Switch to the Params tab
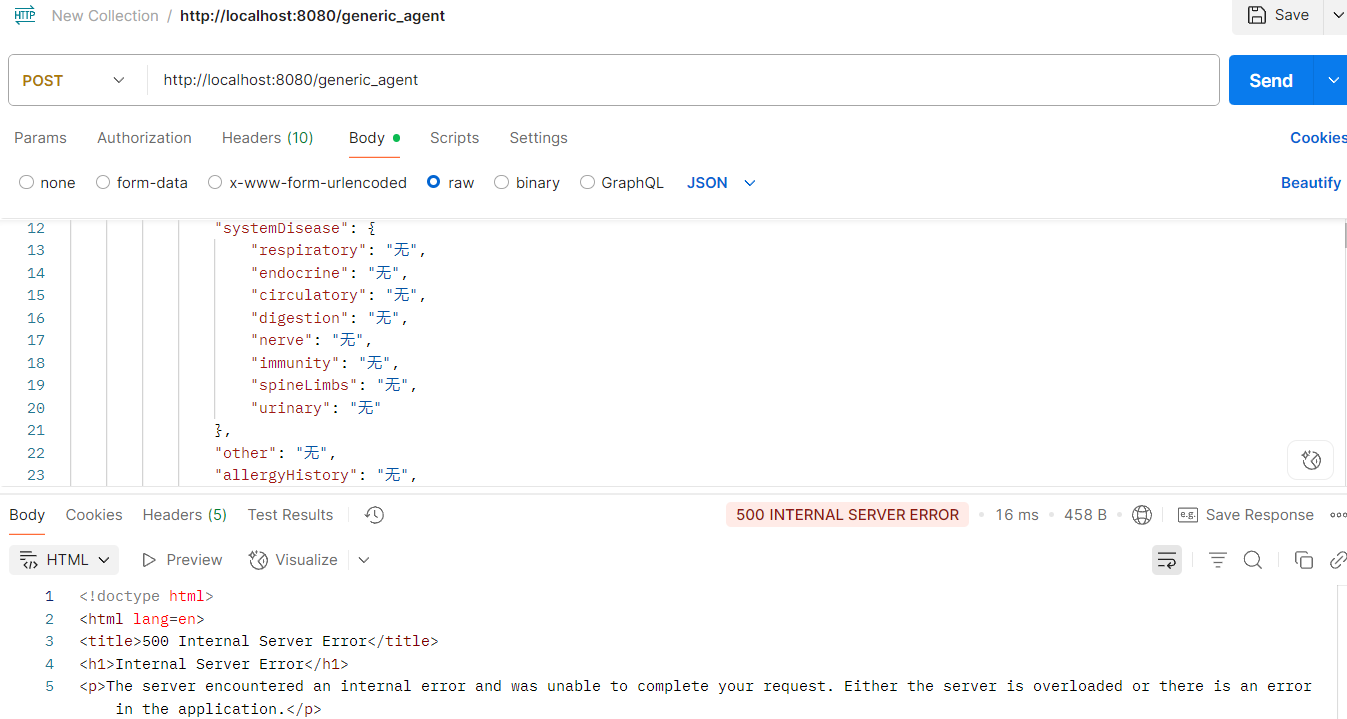1347x719 pixels. 40,138
